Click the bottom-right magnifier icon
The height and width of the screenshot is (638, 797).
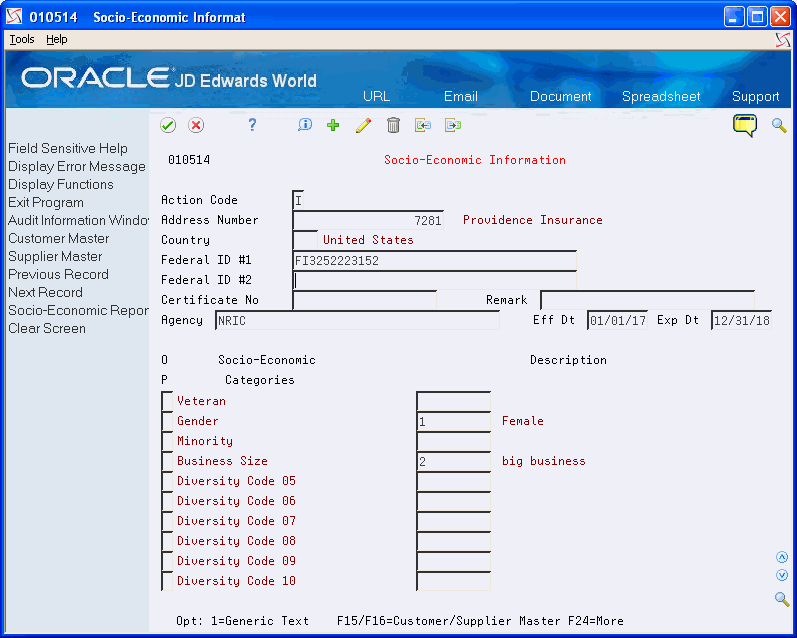click(782, 599)
